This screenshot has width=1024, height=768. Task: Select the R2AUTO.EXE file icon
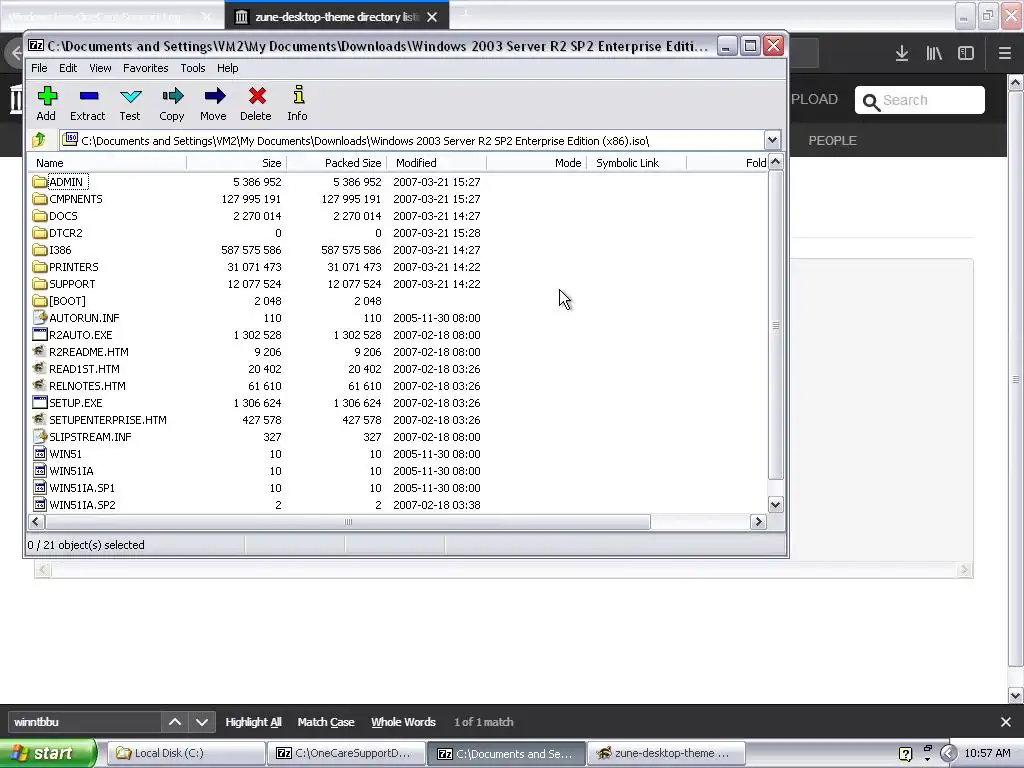[40, 334]
